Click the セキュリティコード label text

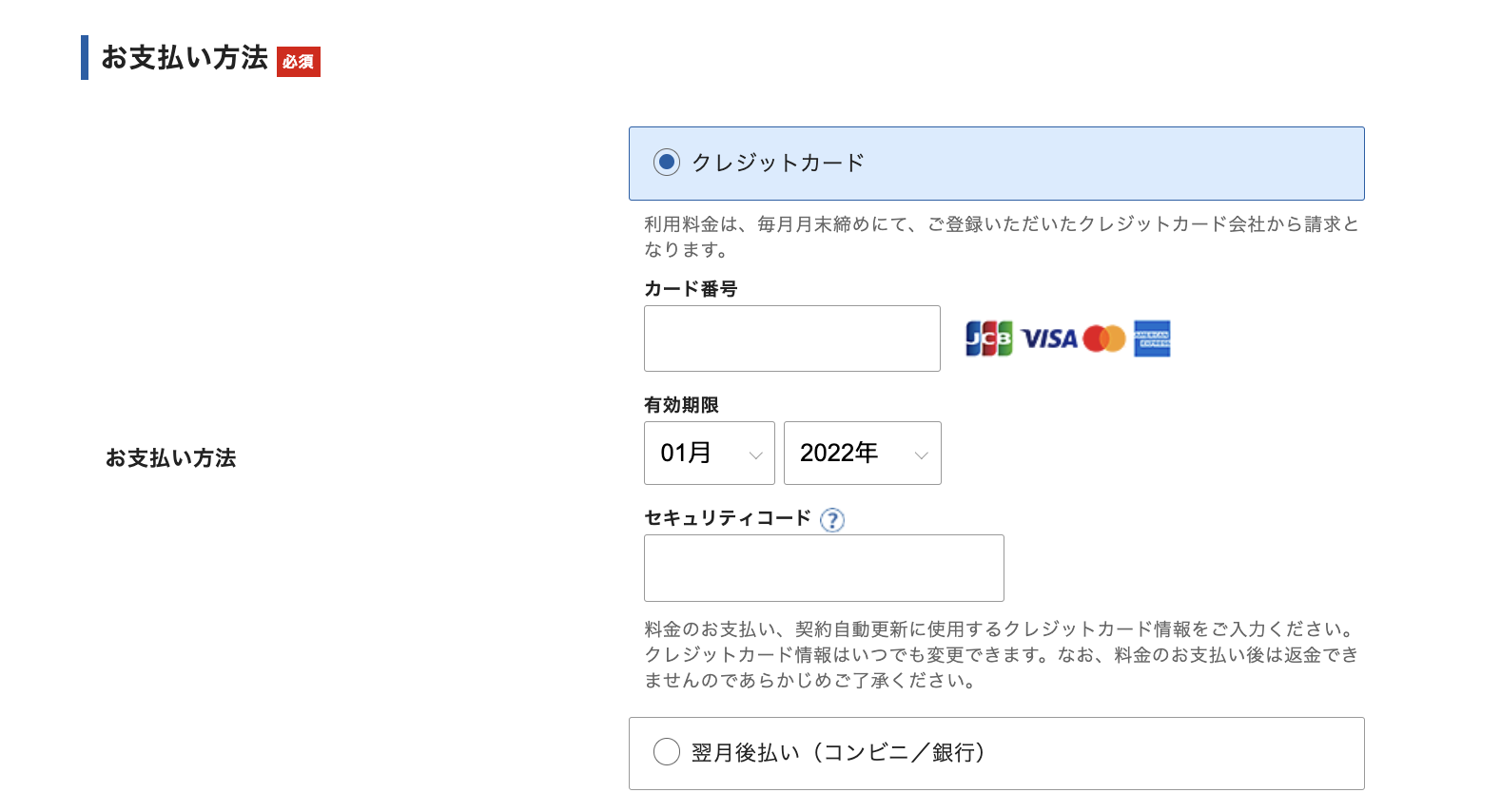tap(728, 518)
